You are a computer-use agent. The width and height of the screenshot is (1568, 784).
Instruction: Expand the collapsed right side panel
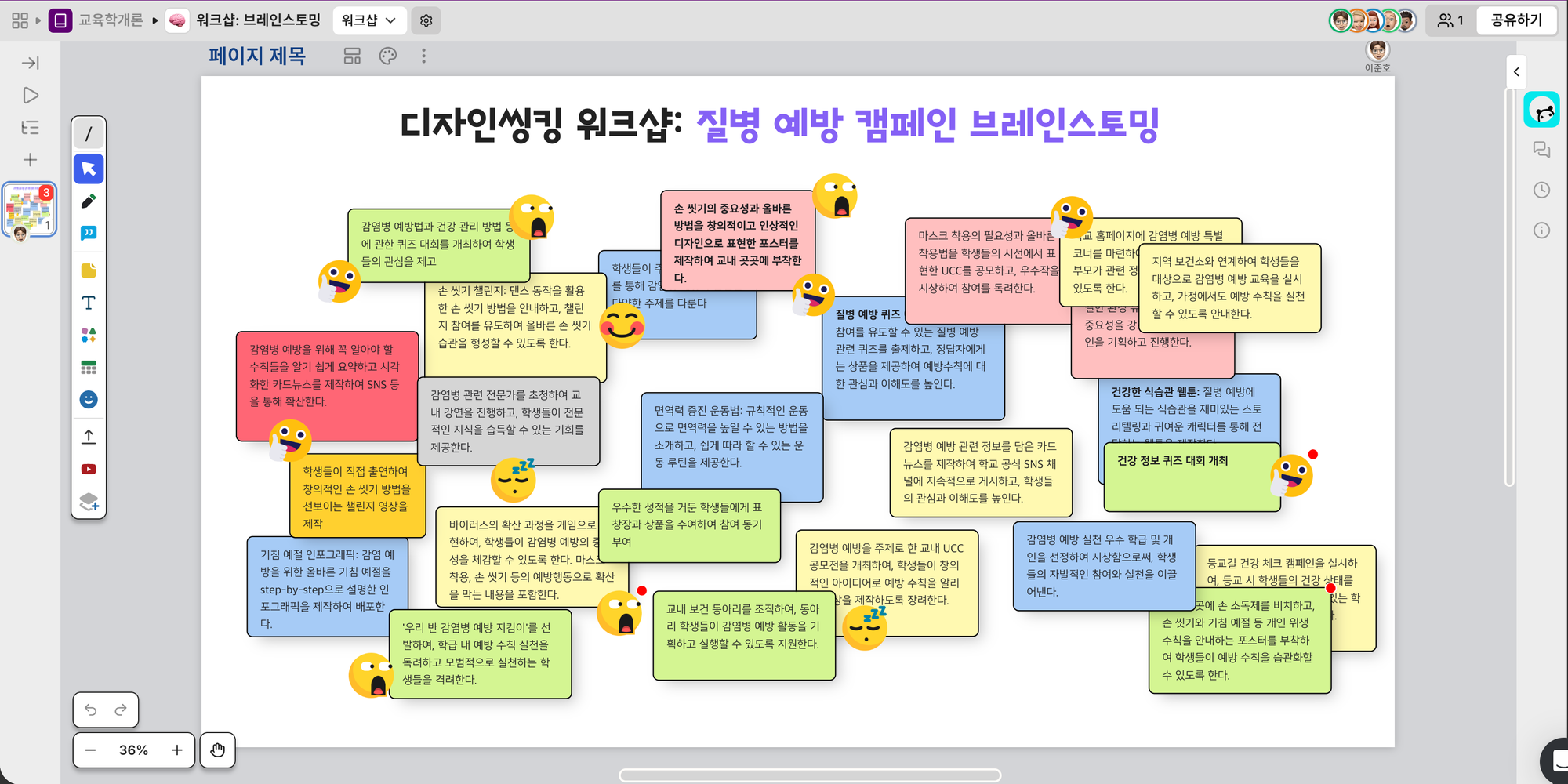tap(1516, 72)
